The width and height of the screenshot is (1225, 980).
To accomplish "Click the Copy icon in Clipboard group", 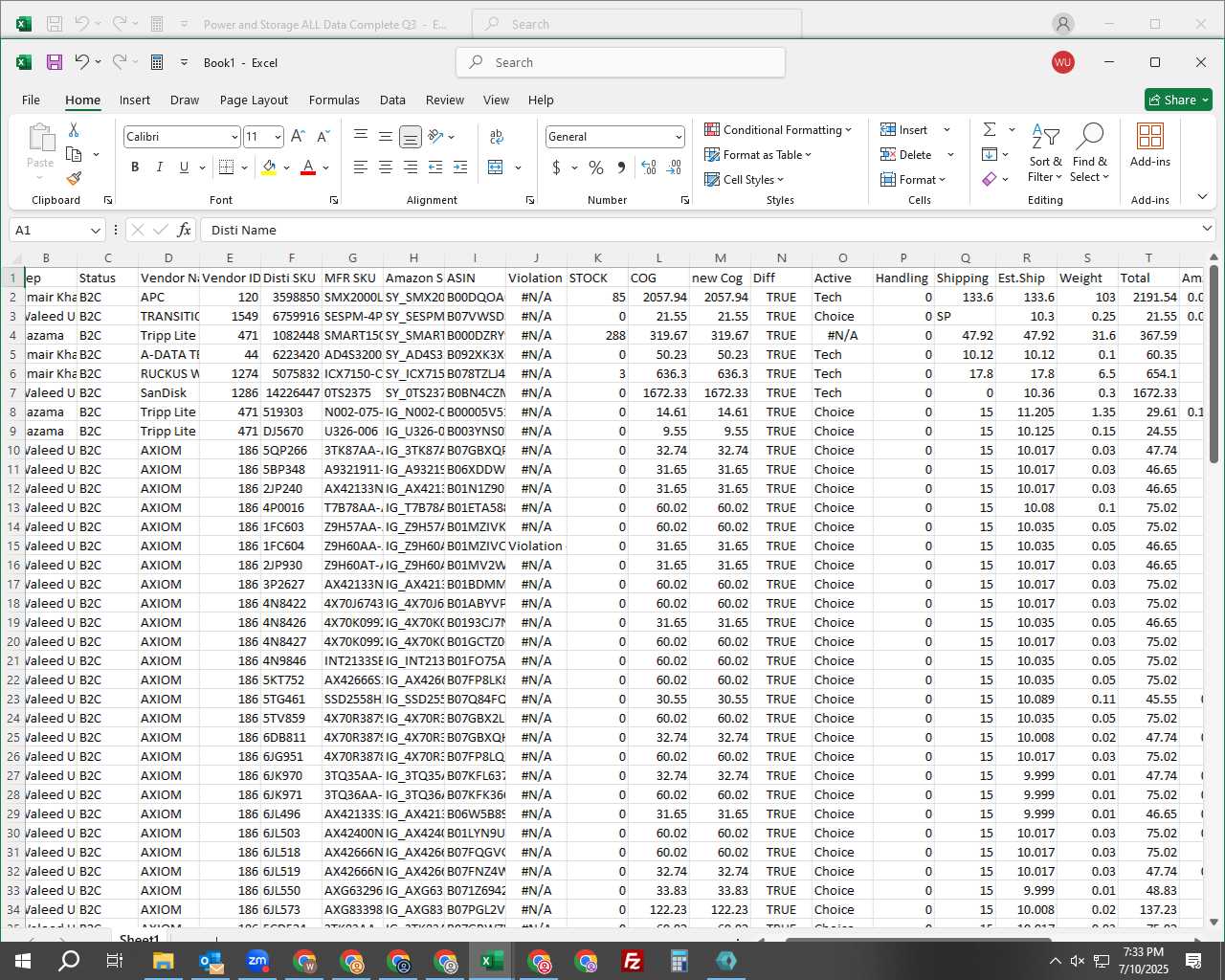I will click(x=74, y=154).
